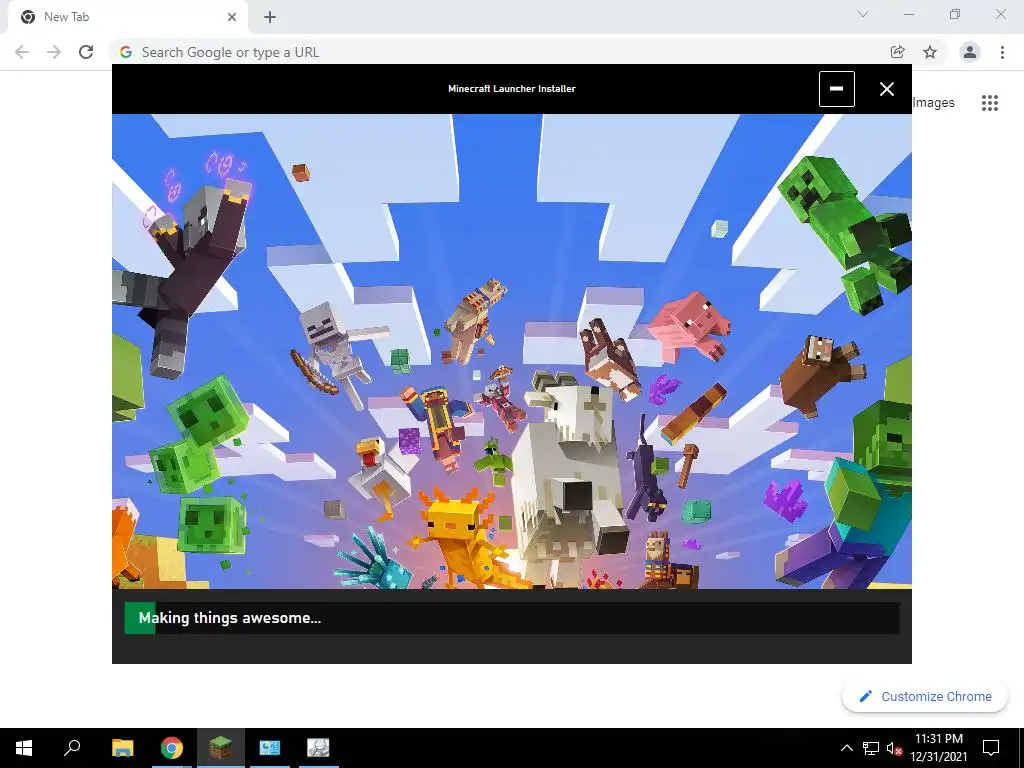Open the tab search chevron
This screenshot has width=1024, height=768.
coord(863,14)
